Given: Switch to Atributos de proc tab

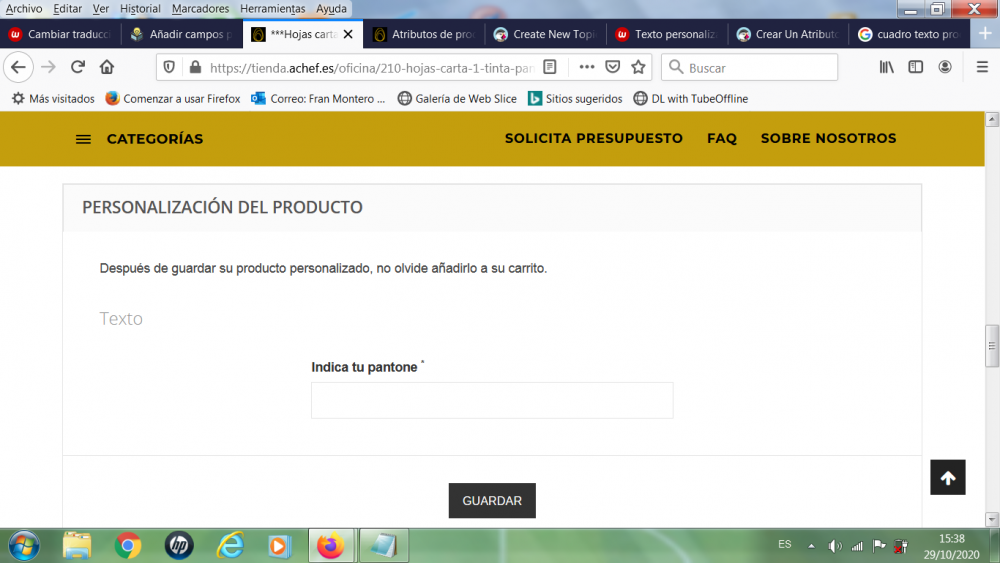Looking at the screenshot, I should pyautogui.click(x=424, y=34).
